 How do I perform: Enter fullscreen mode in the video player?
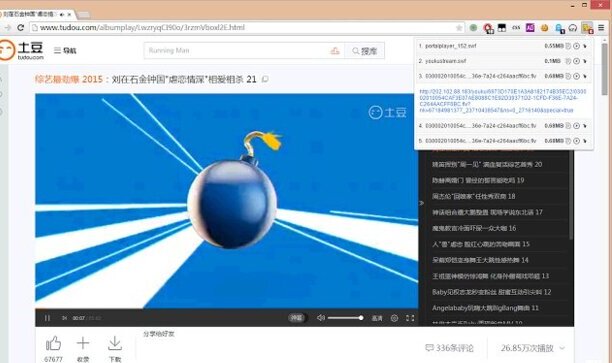tap(410, 318)
